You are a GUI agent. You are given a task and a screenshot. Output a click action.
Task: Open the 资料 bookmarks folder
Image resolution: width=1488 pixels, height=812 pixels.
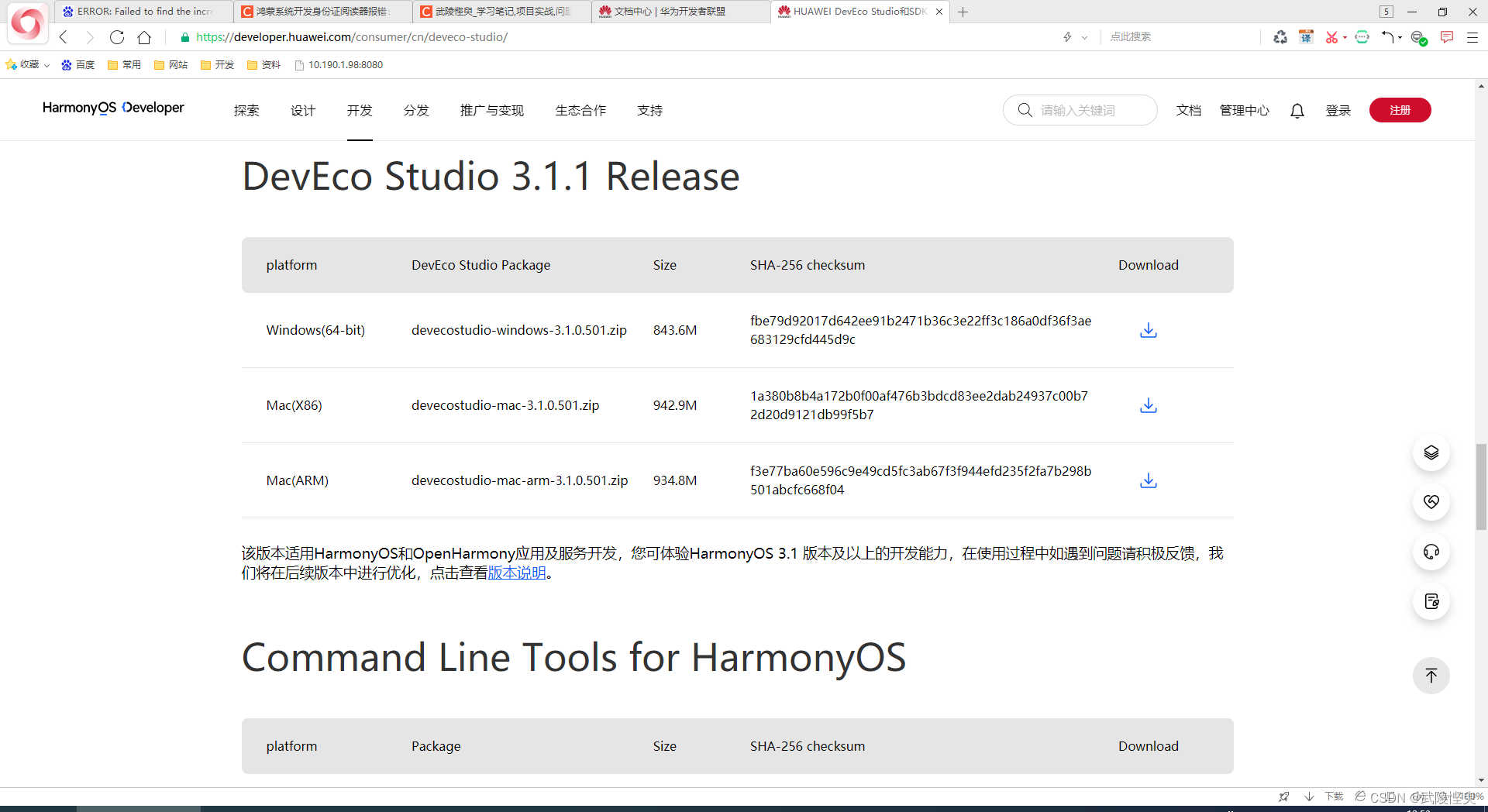click(263, 65)
